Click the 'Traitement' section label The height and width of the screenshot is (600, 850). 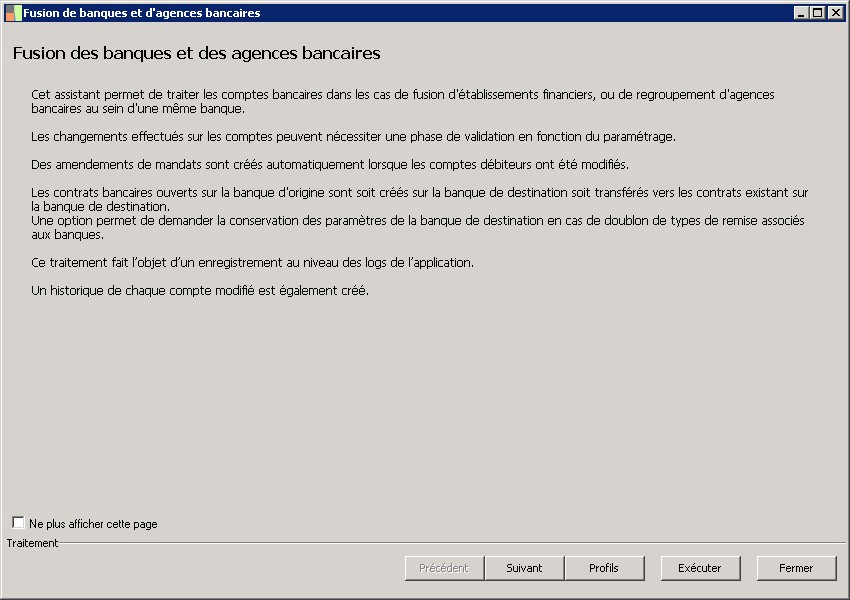[32, 543]
